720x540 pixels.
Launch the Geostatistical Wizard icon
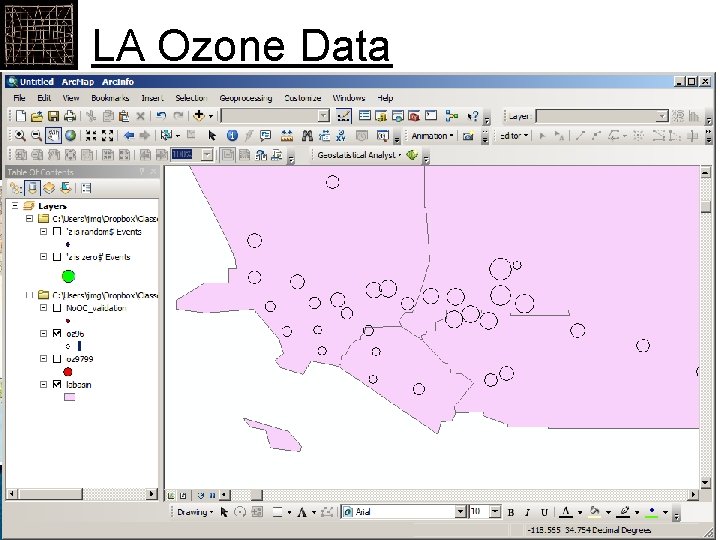pos(412,155)
